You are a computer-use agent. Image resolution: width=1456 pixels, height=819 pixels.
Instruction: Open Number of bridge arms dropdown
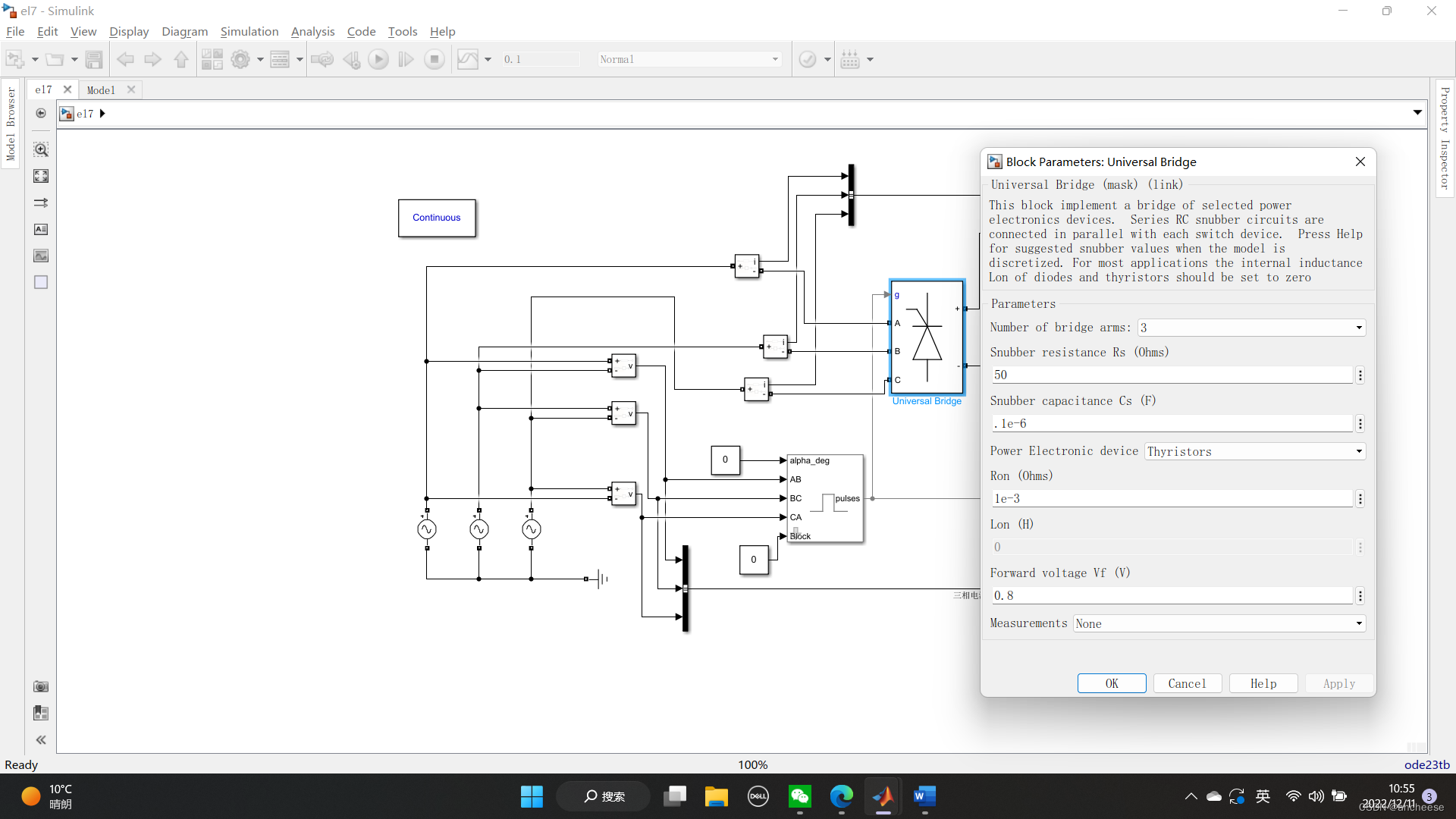pyautogui.click(x=1251, y=328)
